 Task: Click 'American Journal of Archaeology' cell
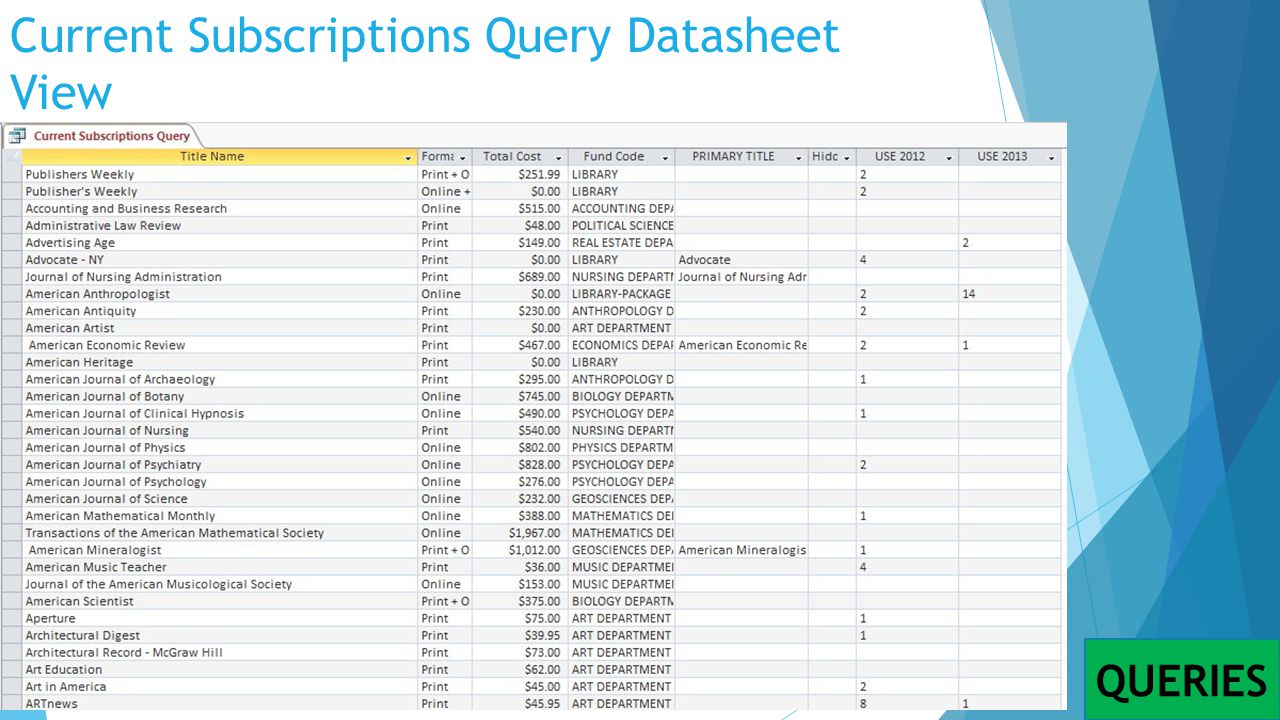pos(219,379)
